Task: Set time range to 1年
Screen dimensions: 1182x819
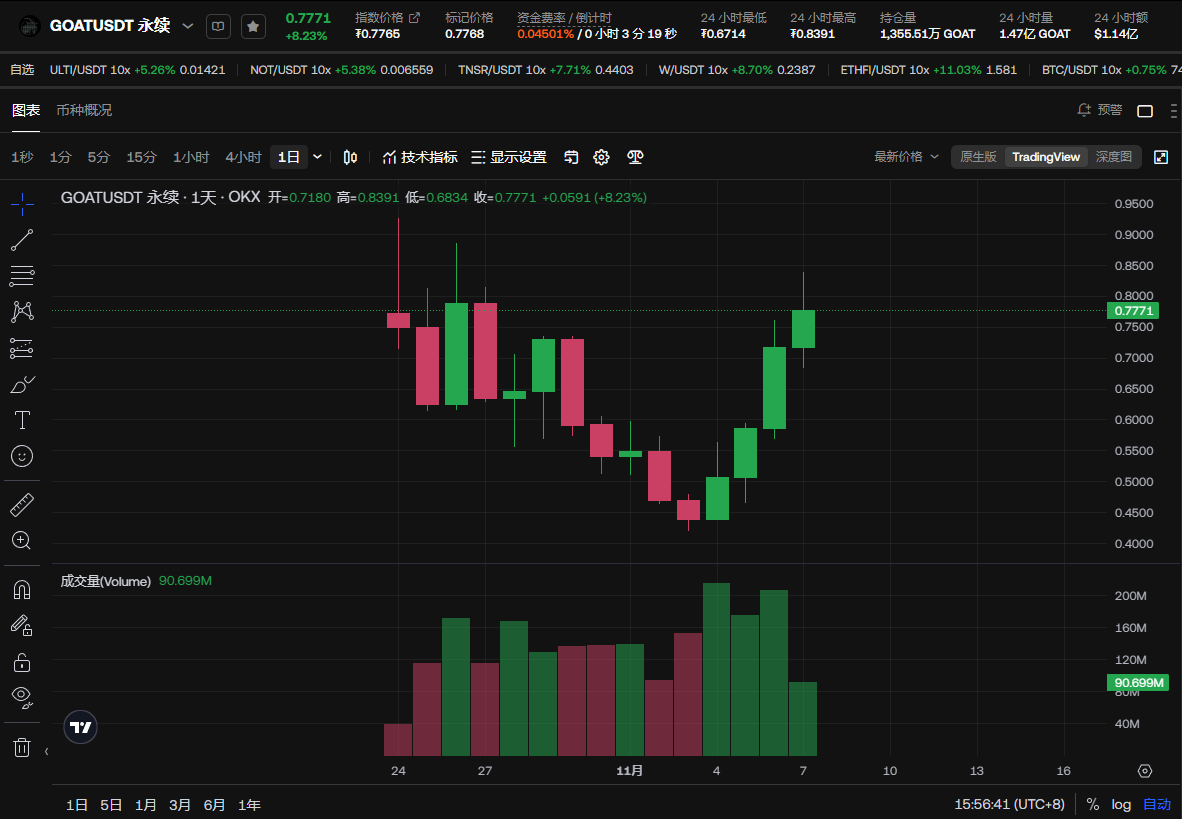Action: 250,805
